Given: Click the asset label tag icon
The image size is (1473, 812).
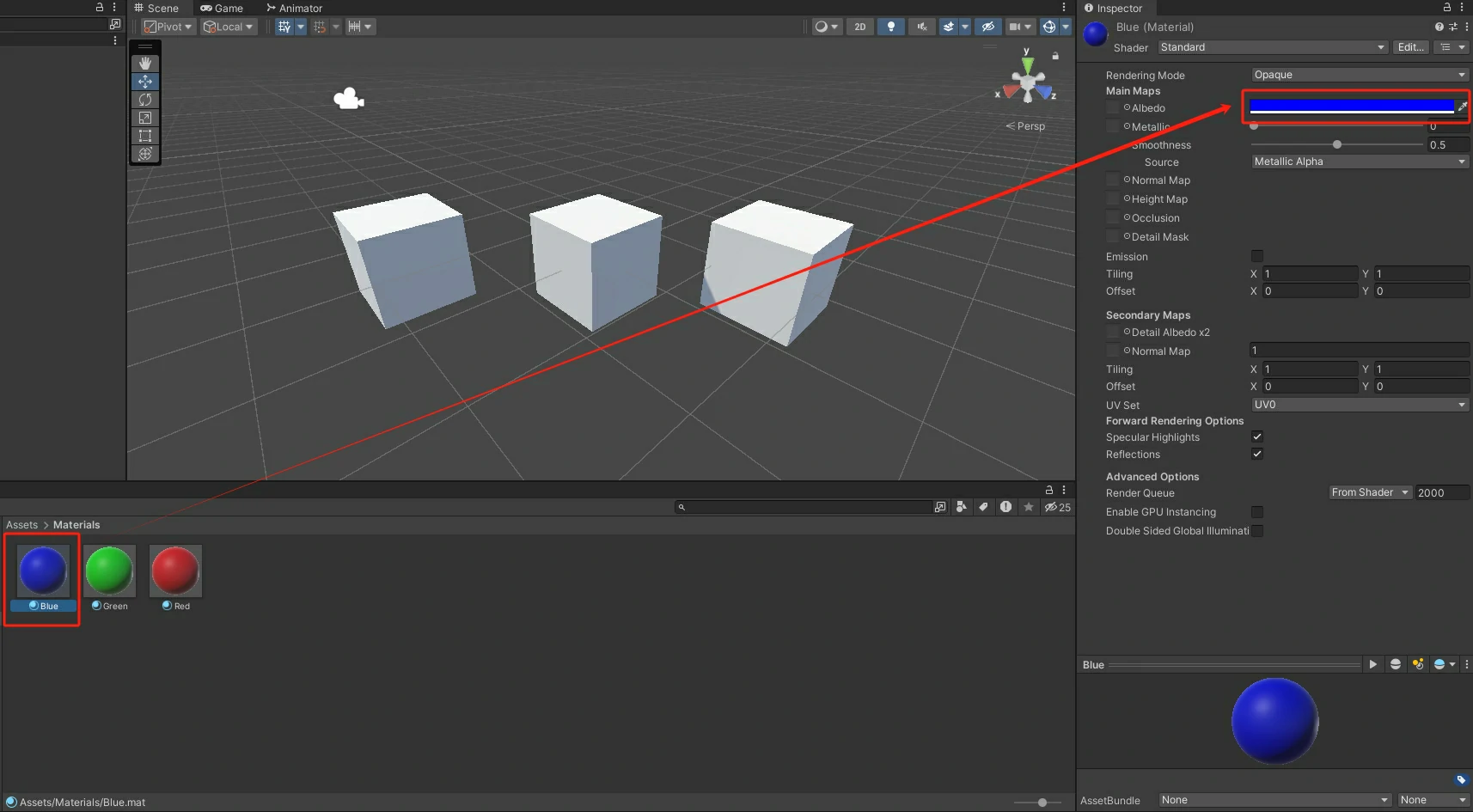Looking at the screenshot, I should (x=1461, y=780).
